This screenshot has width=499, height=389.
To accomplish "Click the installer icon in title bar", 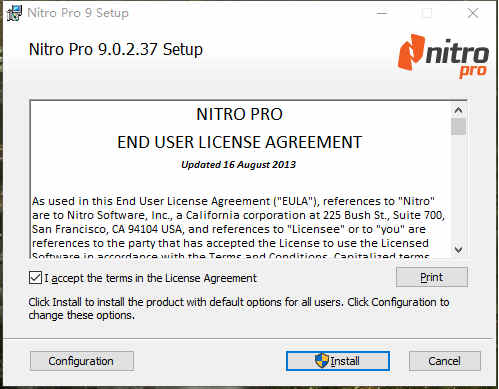I will click(x=14, y=14).
